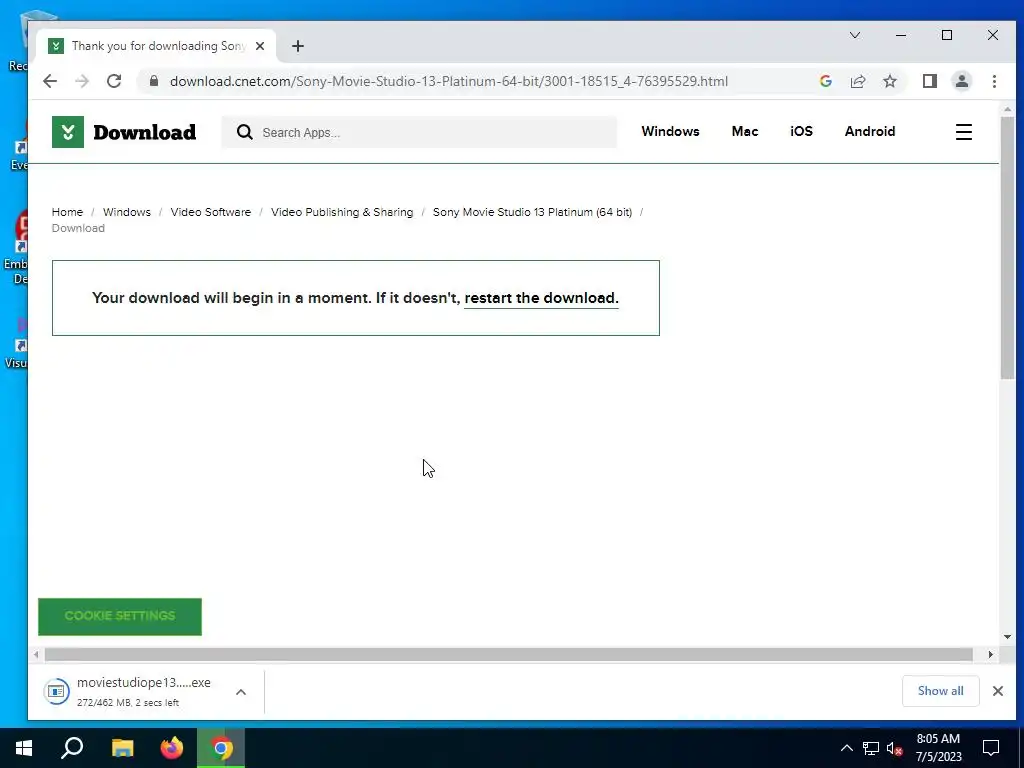Open the Mac nav menu item
Viewport: 1024px width, 768px height.
[x=744, y=131]
